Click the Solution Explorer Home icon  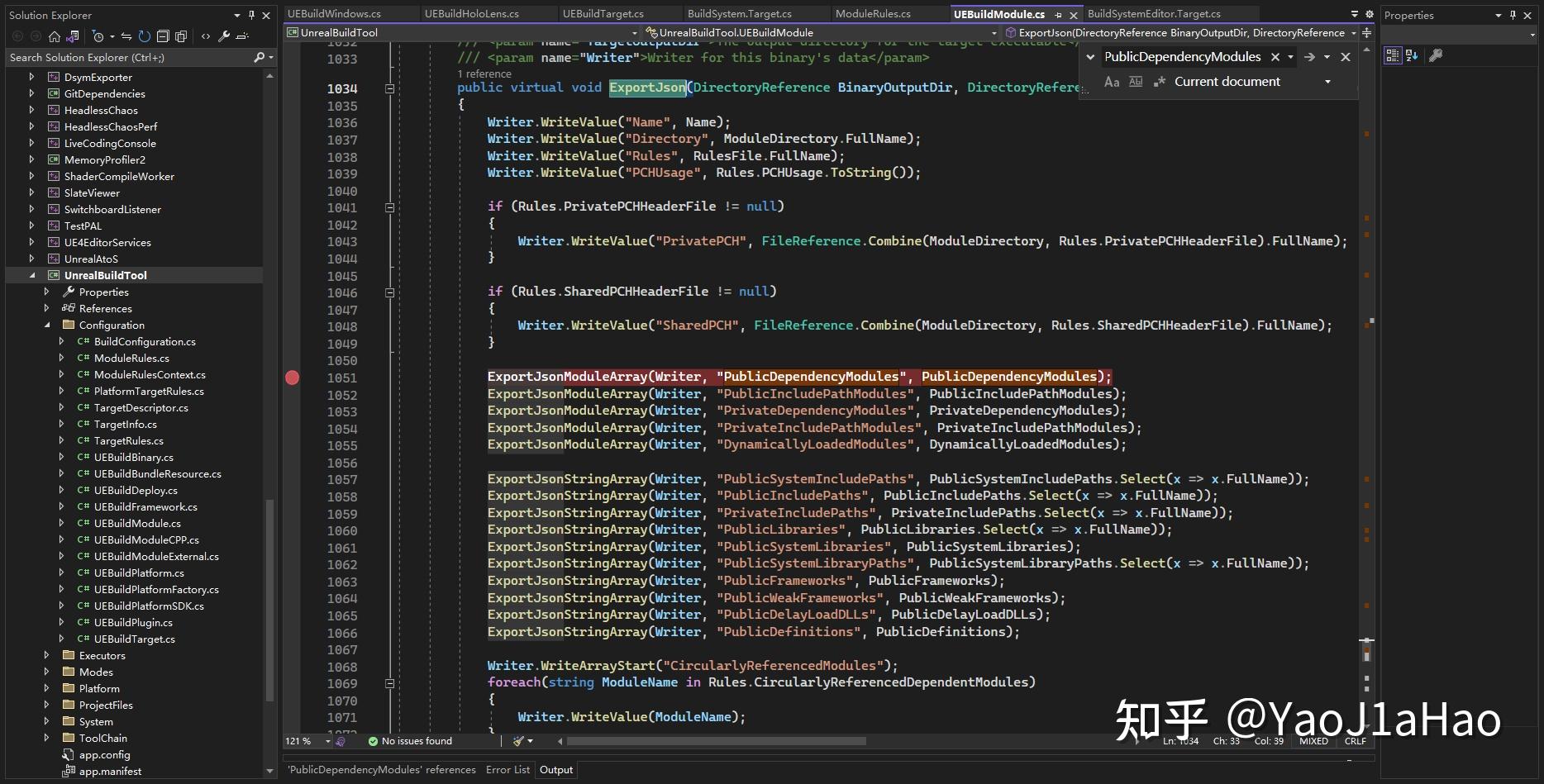[x=55, y=36]
